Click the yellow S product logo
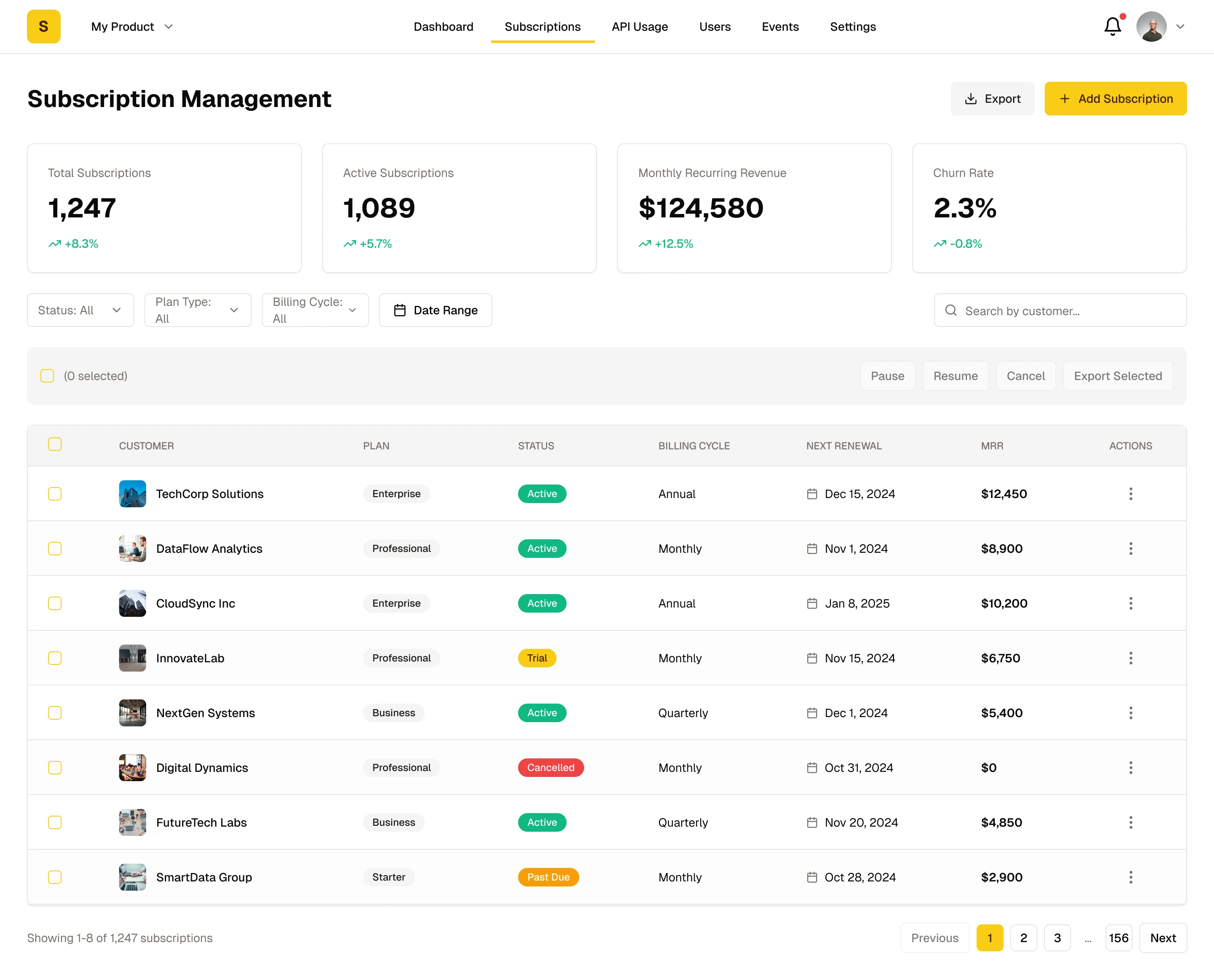 coord(43,27)
